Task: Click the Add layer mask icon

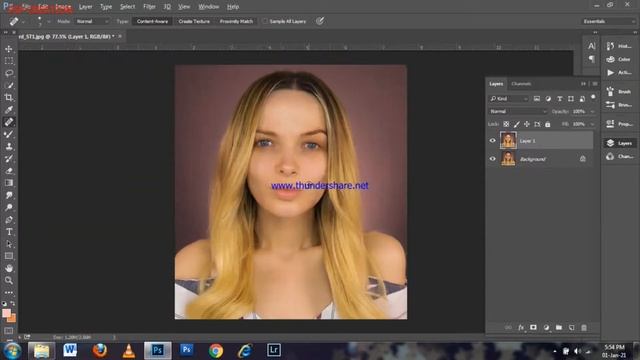Action: (533, 327)
